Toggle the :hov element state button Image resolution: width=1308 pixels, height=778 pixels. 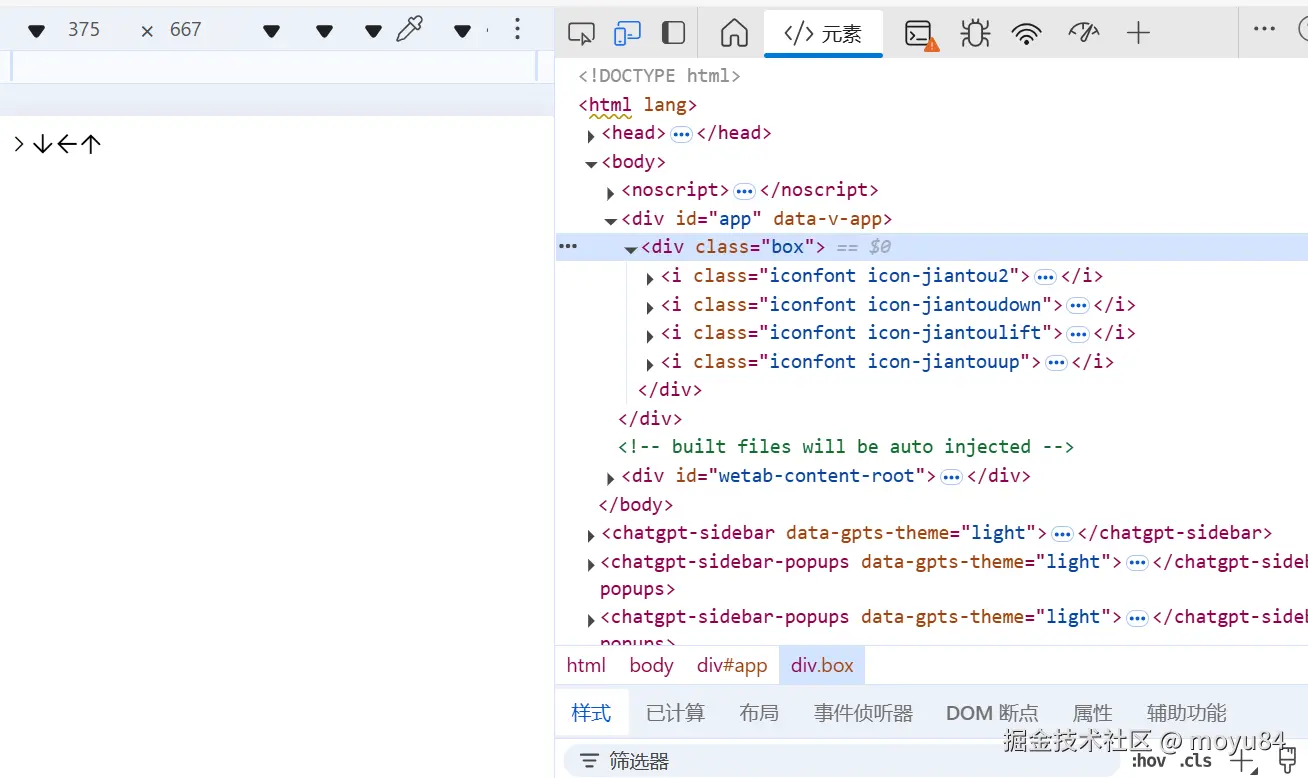1149,761
